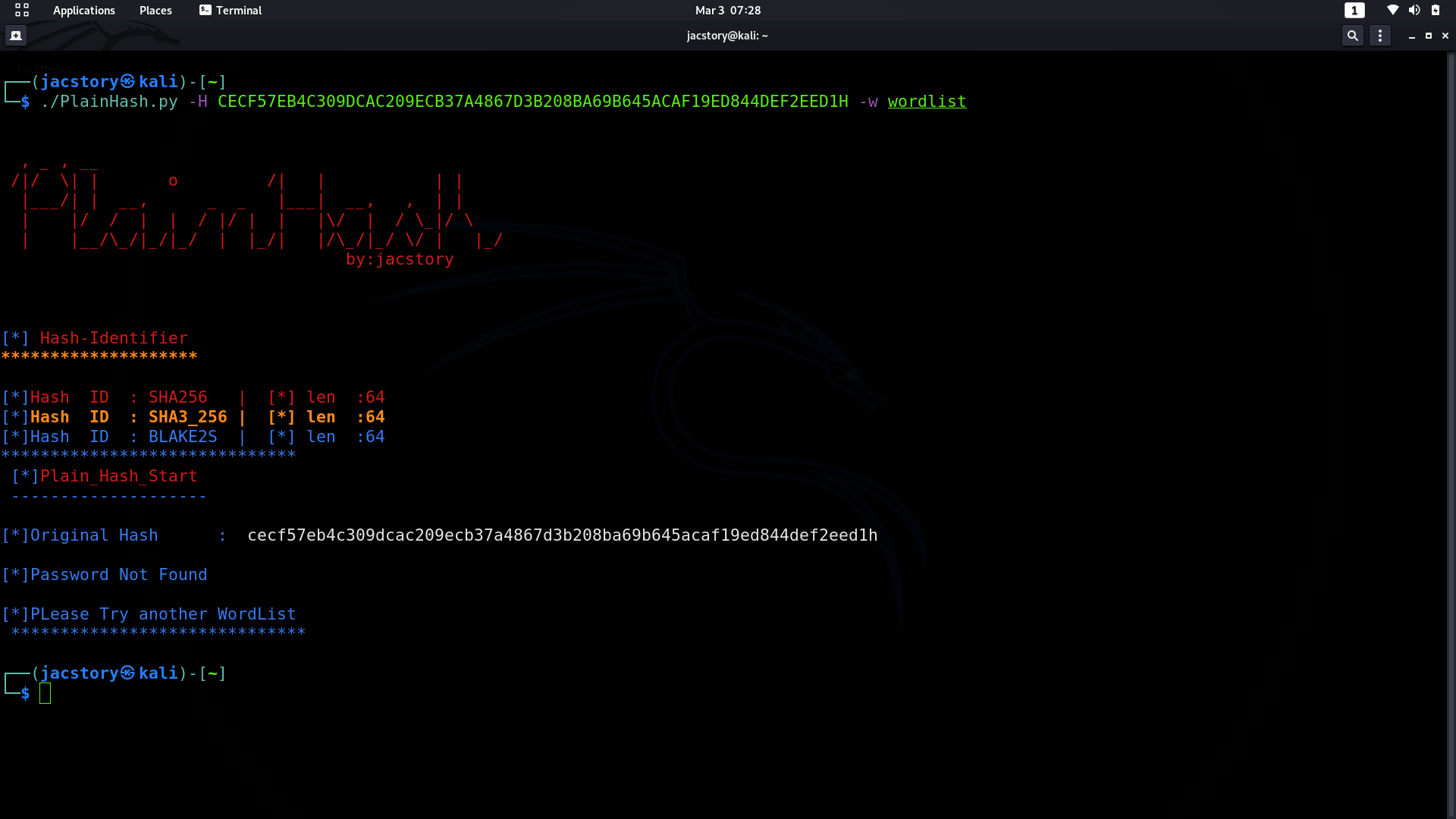Open the three-dot terminal menu
This screenshot has width=1456, height=819.
click(1380, 36)
